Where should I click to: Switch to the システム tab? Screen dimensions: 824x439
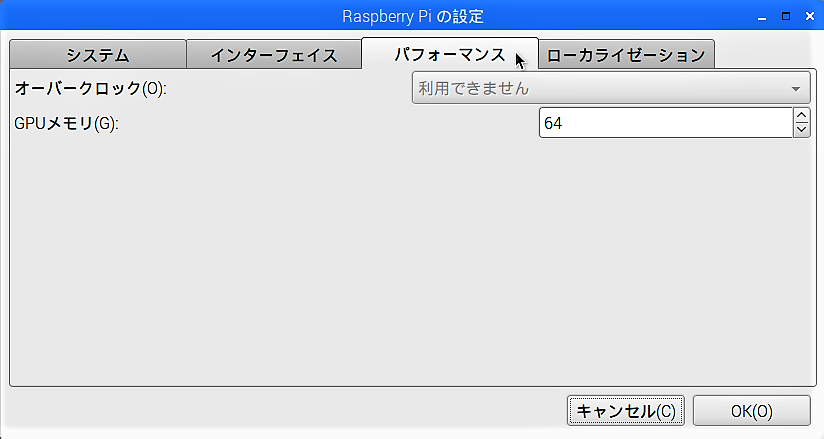[x=98, y=54]
